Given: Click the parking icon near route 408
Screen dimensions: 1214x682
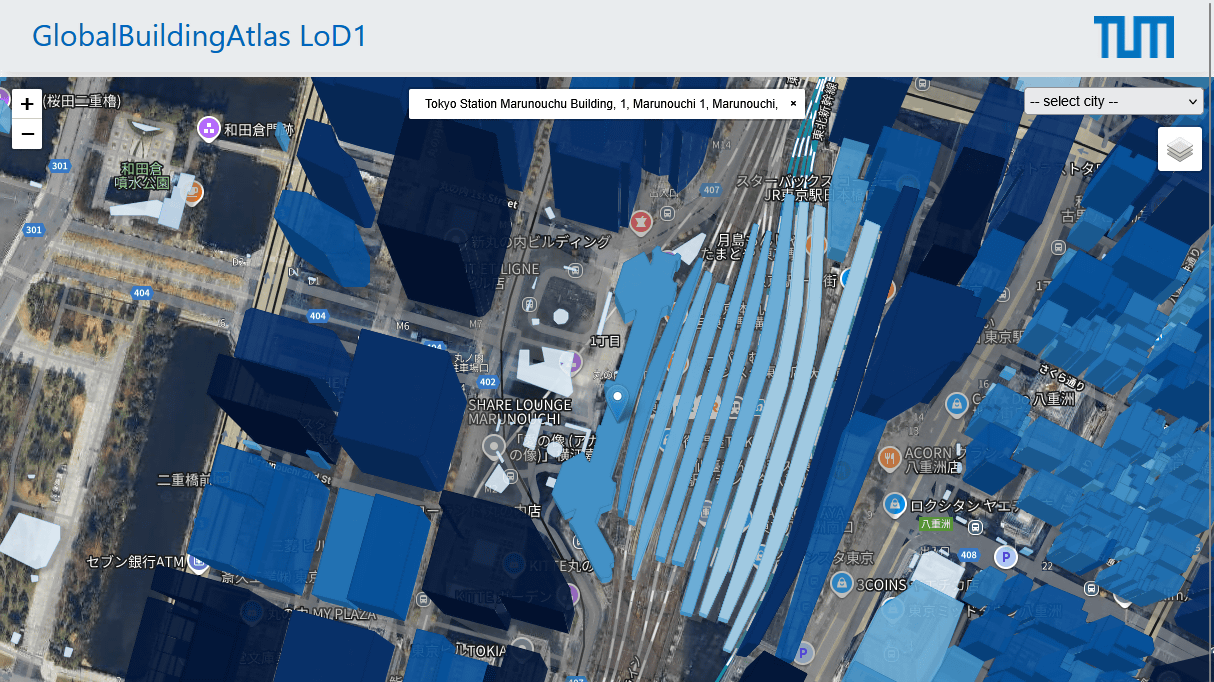Looking at the screenshot, I should coord(1006,557).
